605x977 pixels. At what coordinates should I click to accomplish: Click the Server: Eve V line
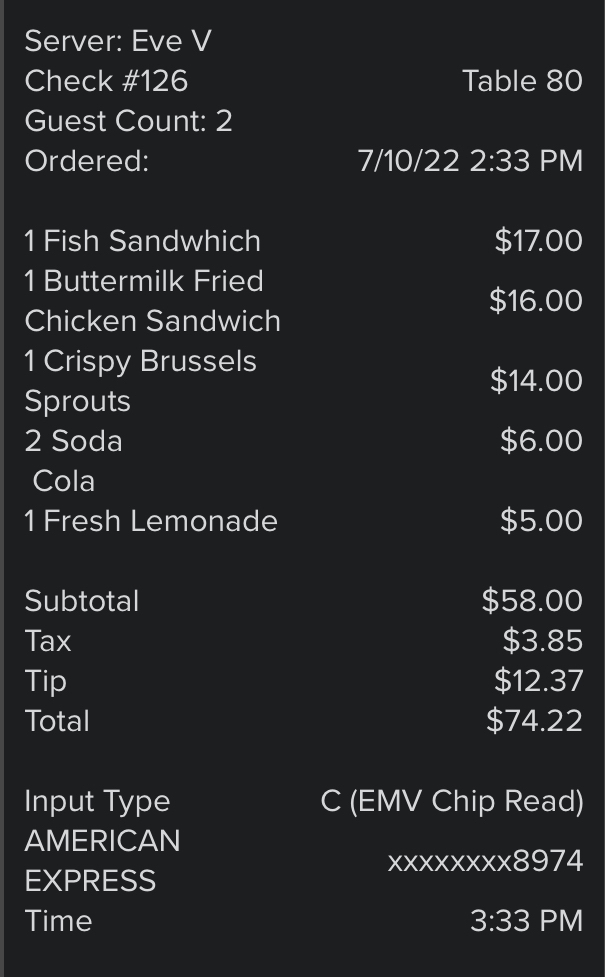click(118, 41)
